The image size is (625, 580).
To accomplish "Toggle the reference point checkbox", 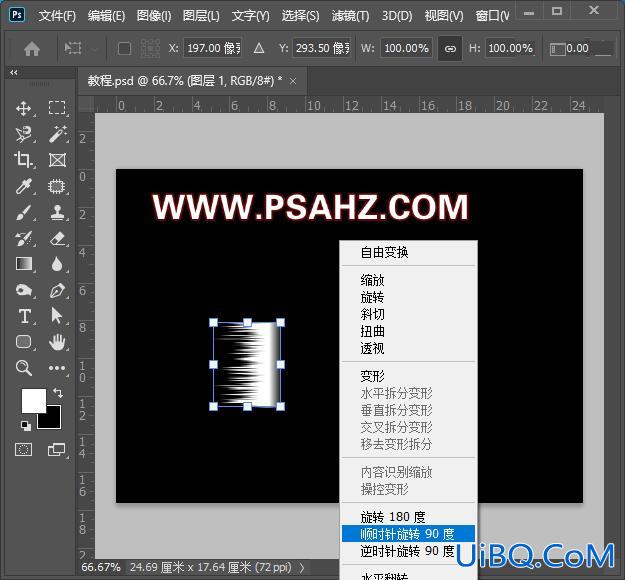I will pos(124,49).
